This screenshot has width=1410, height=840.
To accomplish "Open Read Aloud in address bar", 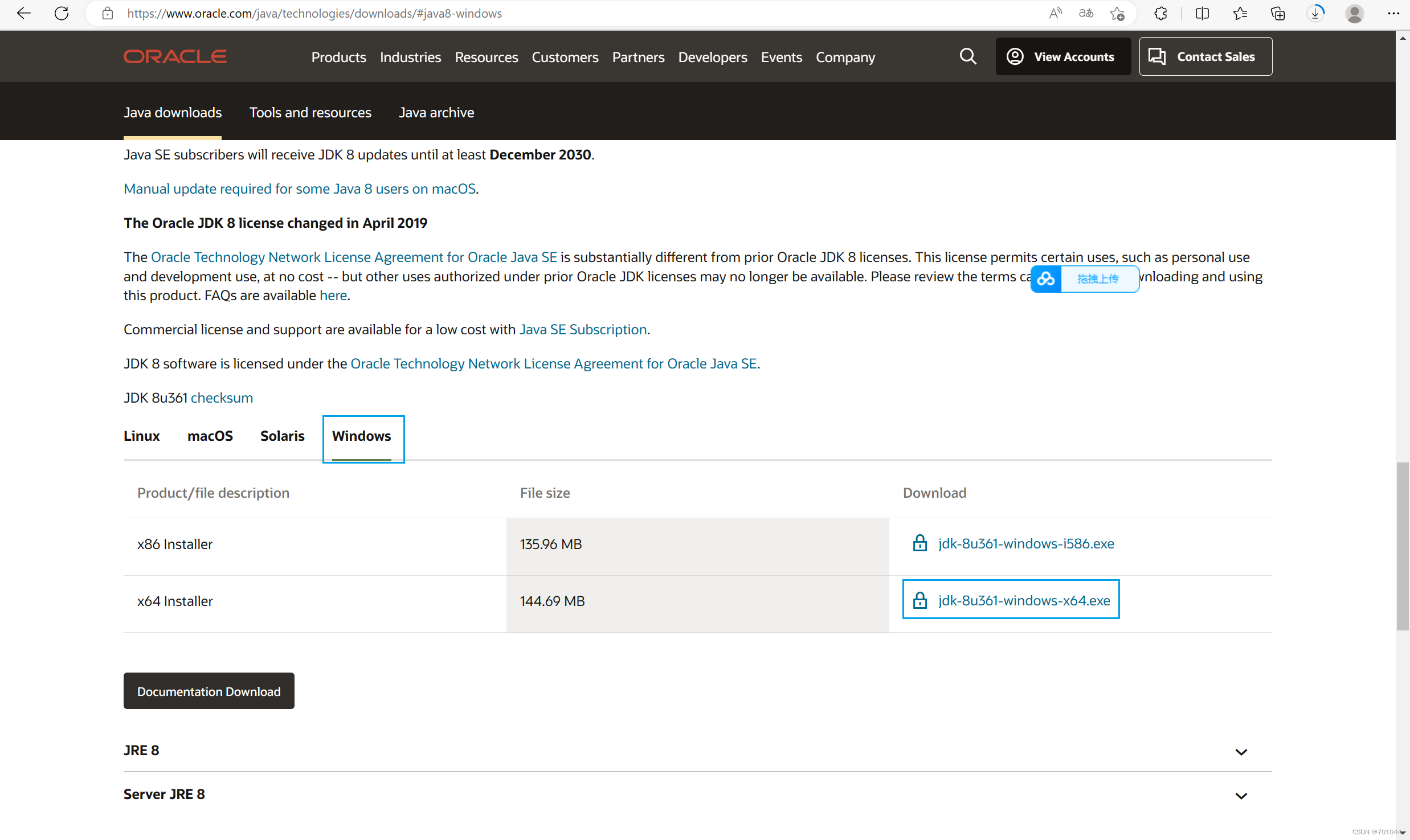I will point(1055,13).
